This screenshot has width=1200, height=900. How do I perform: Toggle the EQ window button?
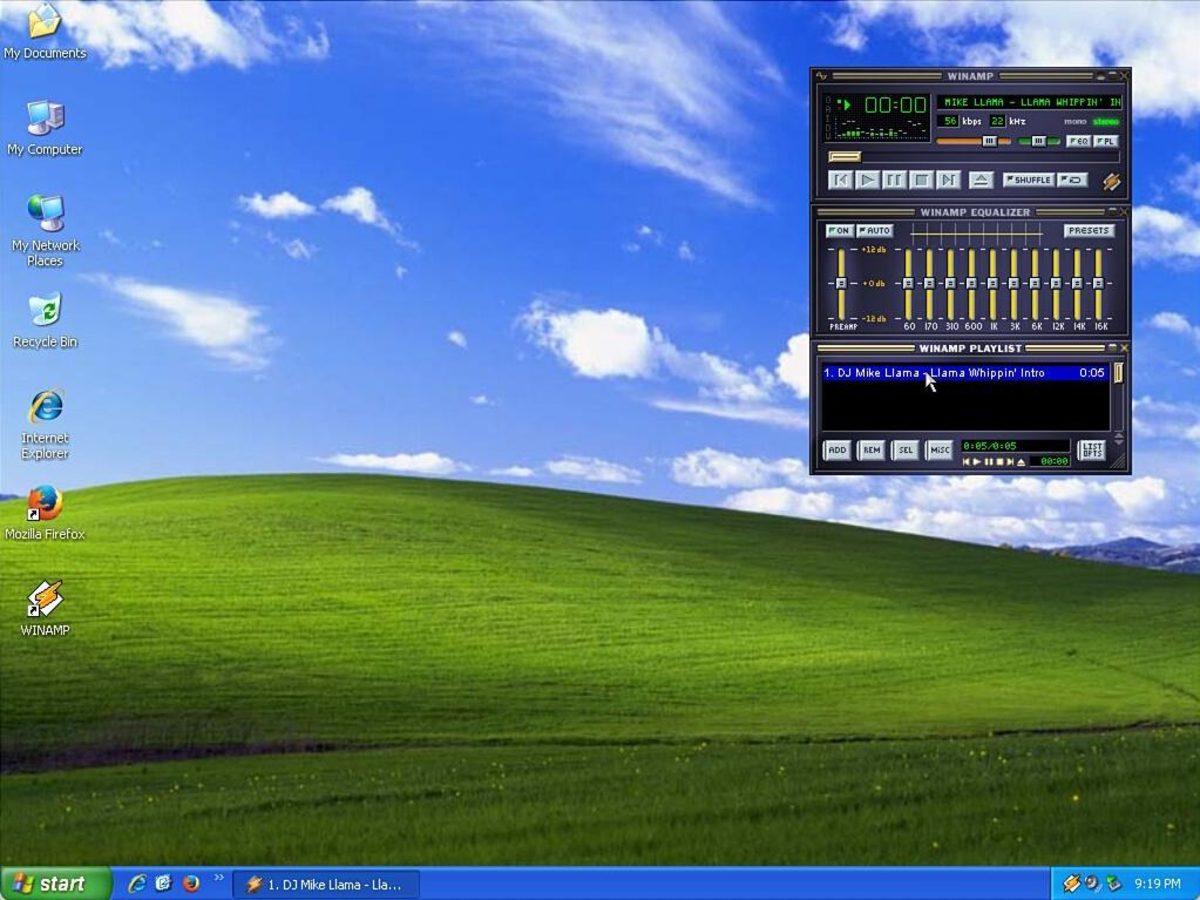click(x=1078, y=141)
